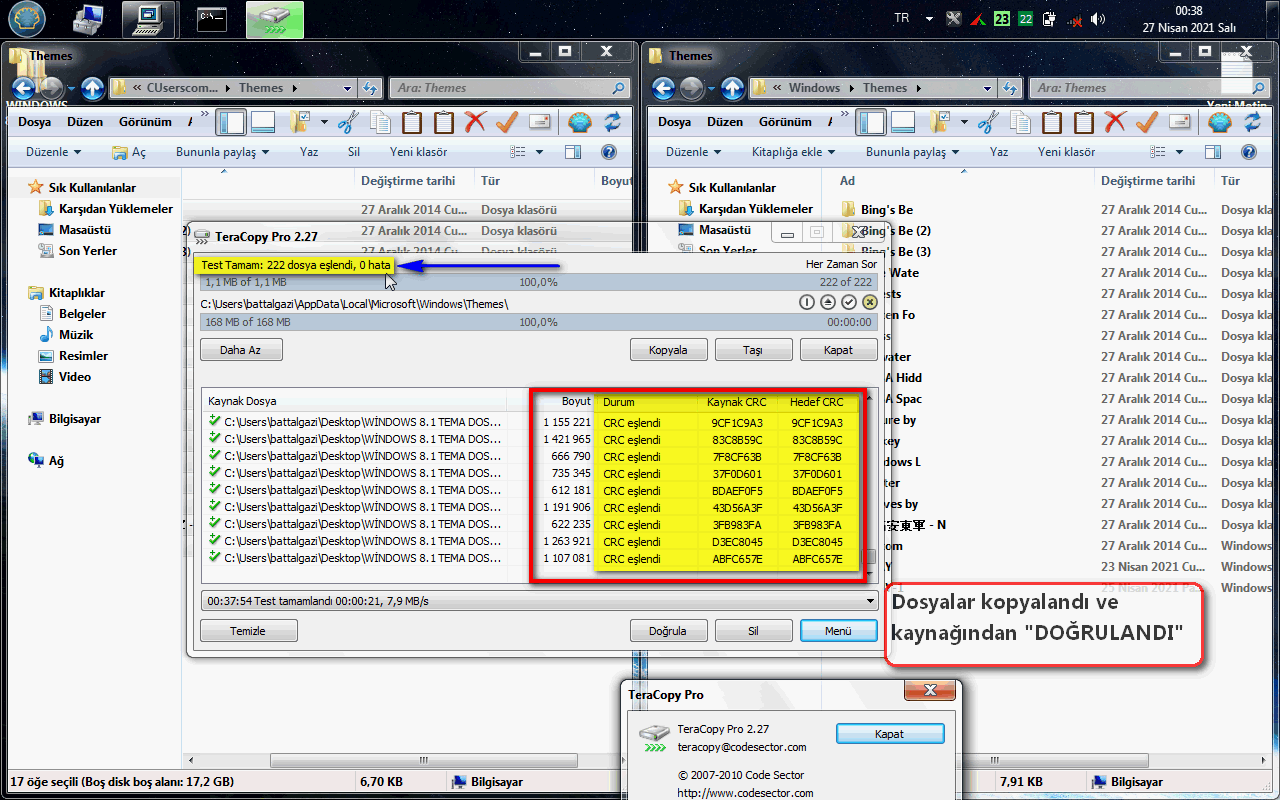Click the Help question mark in left window
This screenshot has height=800, width=1280.
coord(608,152)
